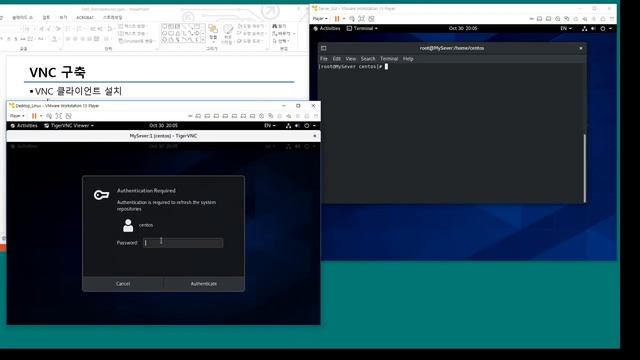This screenshot has height=360, width=640.
Task: Open Edit menu in the terminal window
Action: 336,59
